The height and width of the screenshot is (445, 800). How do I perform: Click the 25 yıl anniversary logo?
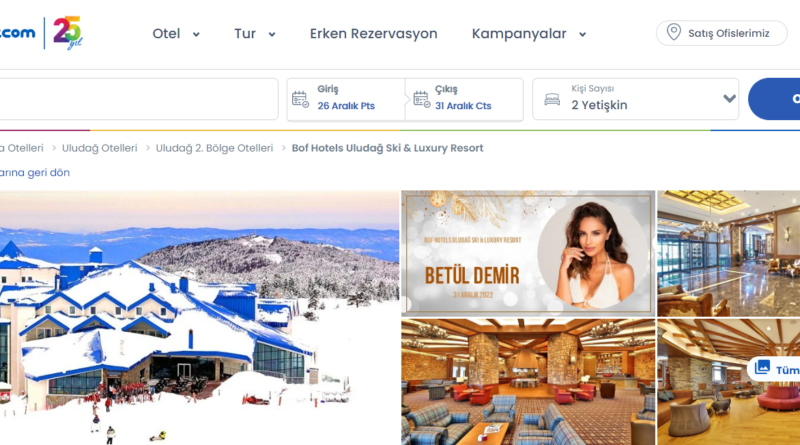(x=68, y=33)
